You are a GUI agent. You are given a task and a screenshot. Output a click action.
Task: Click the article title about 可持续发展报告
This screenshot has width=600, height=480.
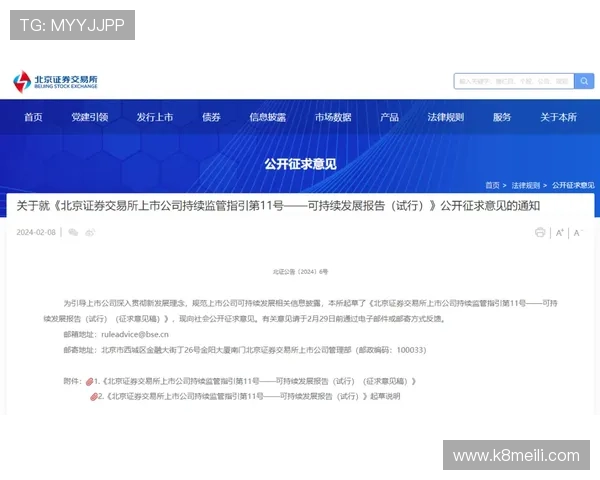tap(278, 206)
